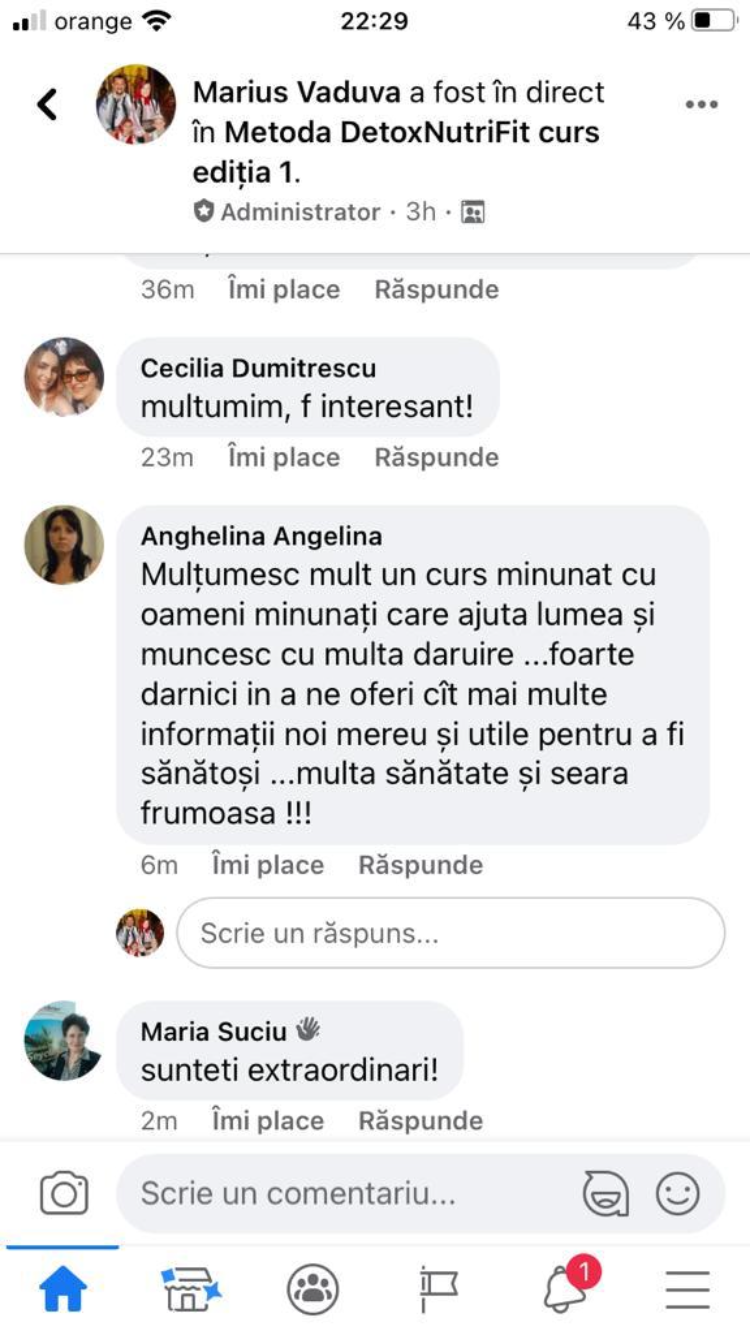Open the hamburger menu tab

(687, 1289)
